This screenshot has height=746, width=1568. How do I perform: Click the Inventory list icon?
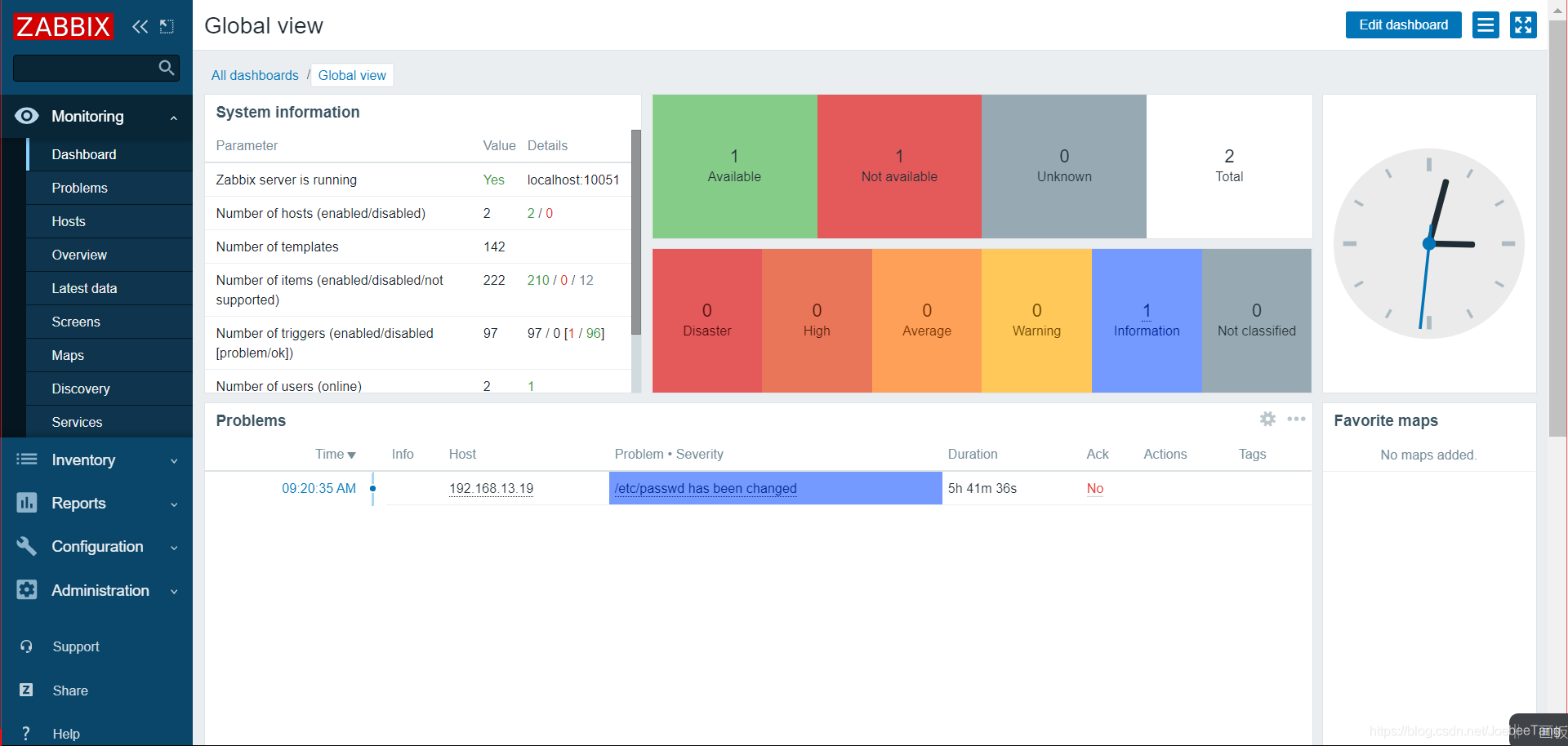pyautogui.click(x=27, y=460)
